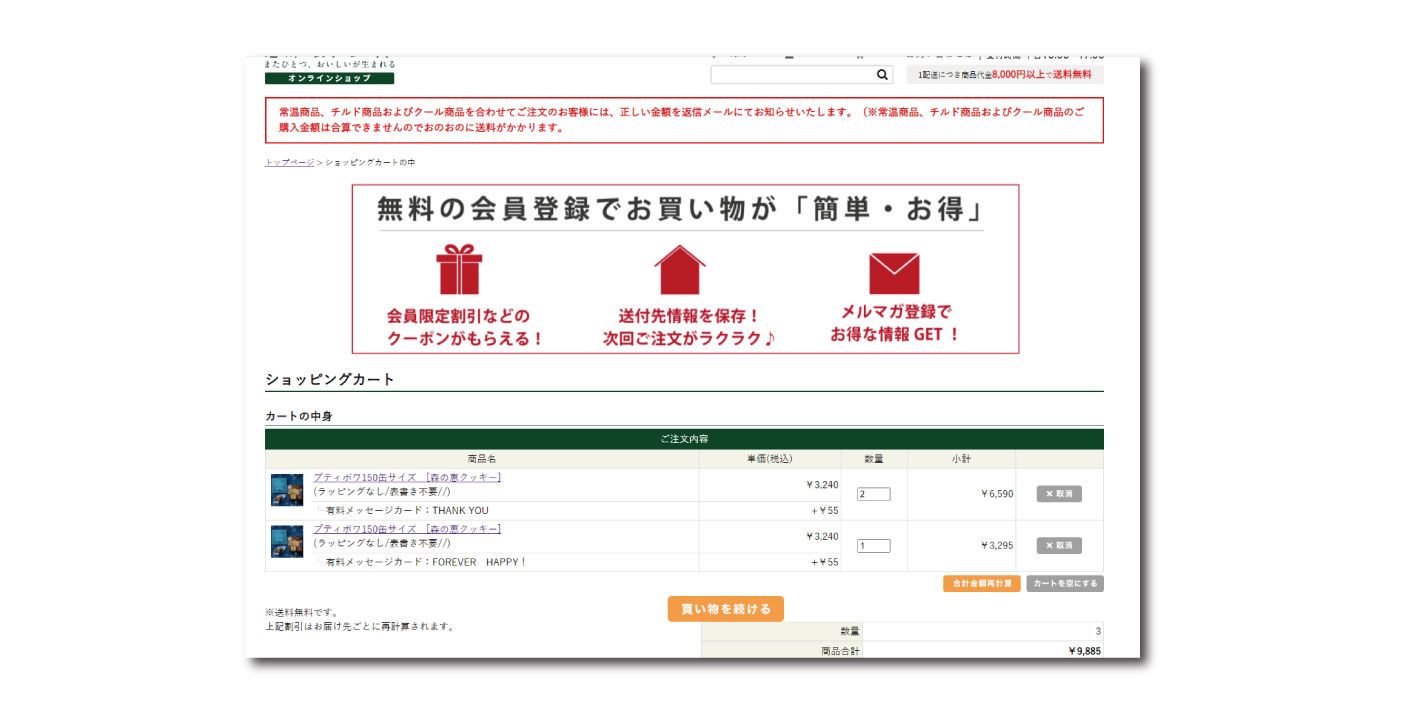This screenshot has height=727, width=1414.
Task: Click the ご注文内容 table header
Action: click(684, 439)
